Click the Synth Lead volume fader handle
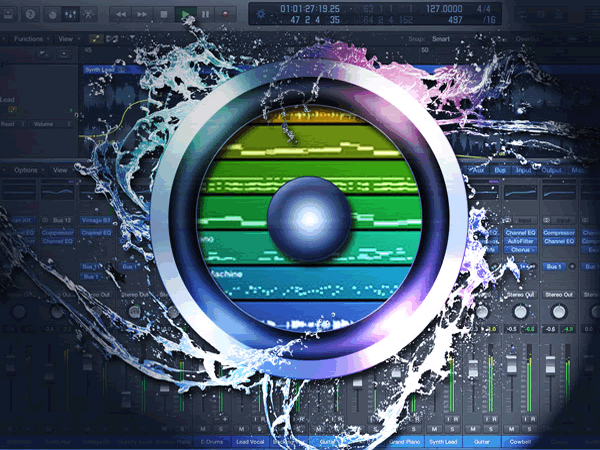Viewport: 600px width, 450px height. click(x=473, y=368)
